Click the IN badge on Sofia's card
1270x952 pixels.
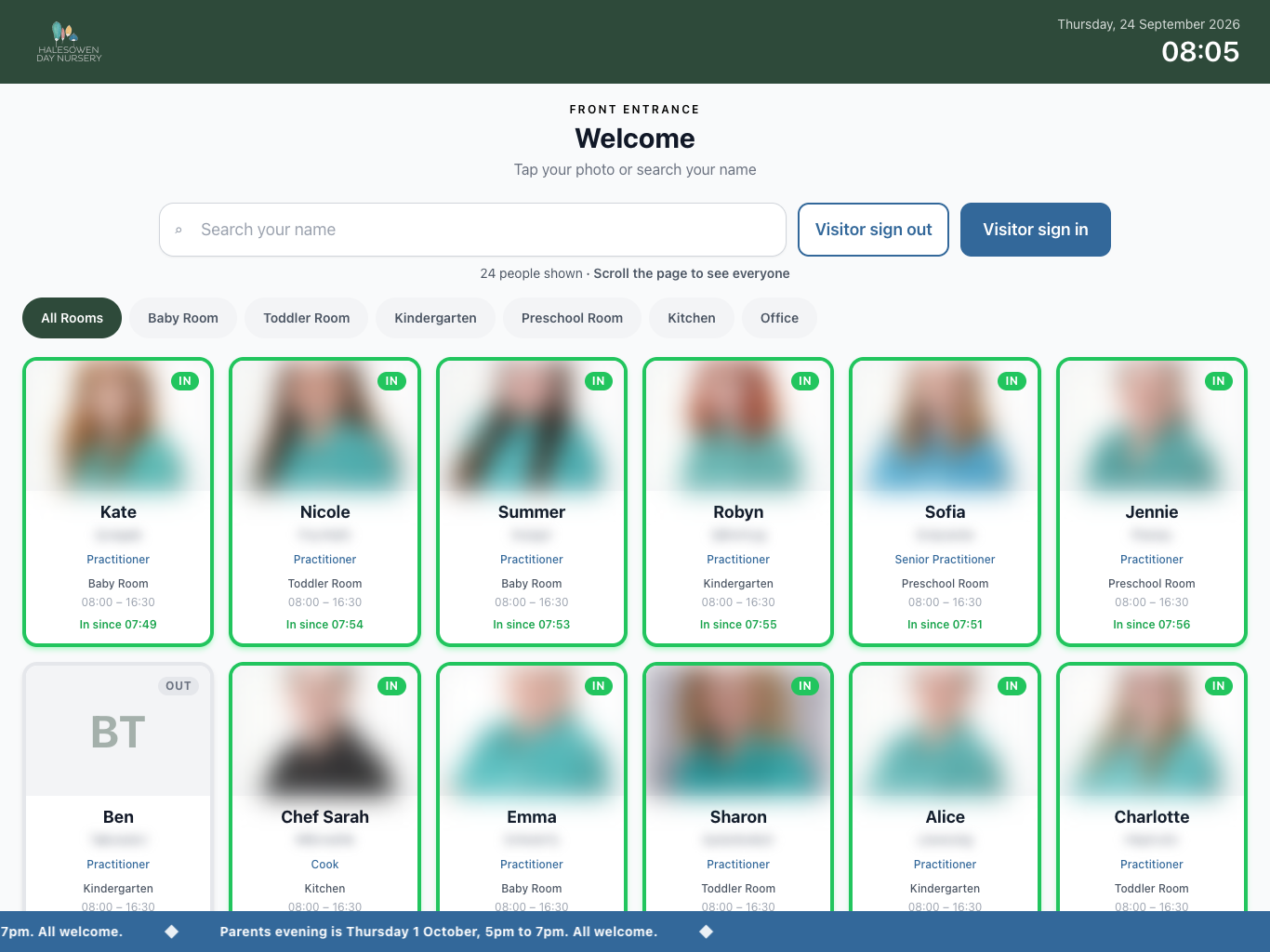click(x=1012, y=381)
